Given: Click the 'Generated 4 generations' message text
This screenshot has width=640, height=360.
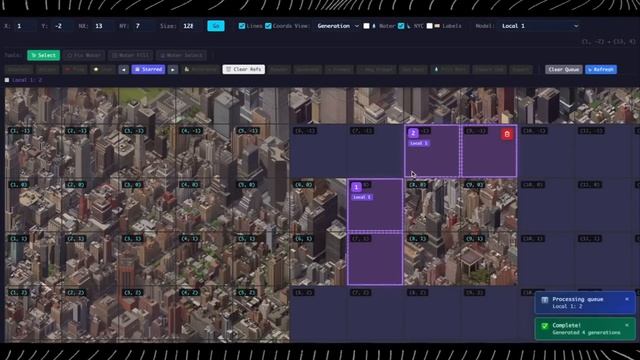Looking at the screenshot, I should [587, 333].
